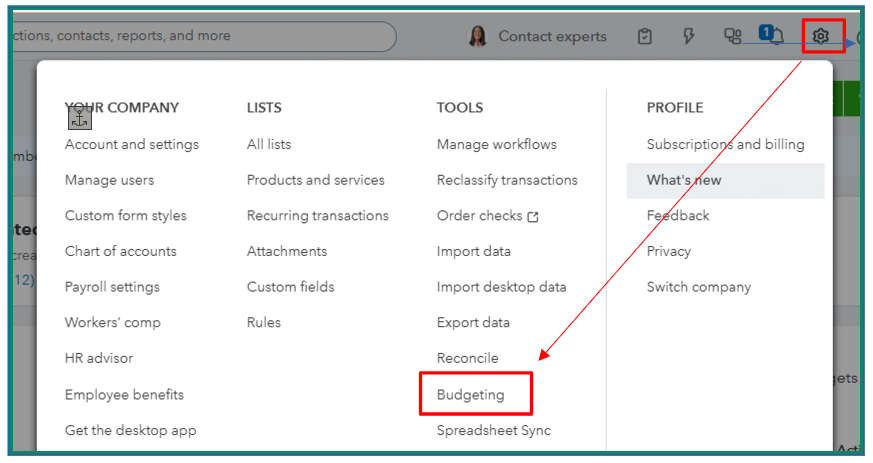Viewport: 873px width, 463px height.
Task: Click the Contact experts link
Action: [552, 36]
